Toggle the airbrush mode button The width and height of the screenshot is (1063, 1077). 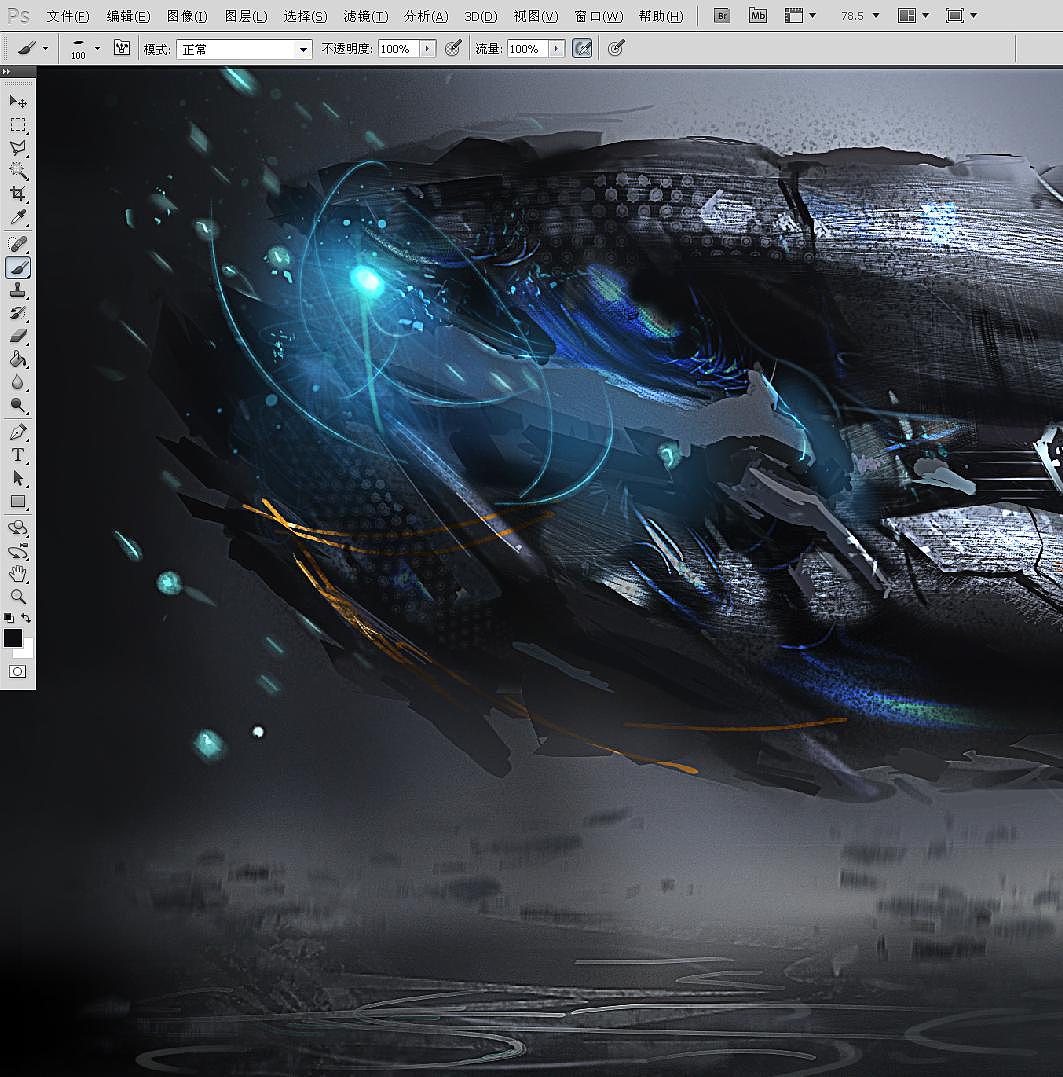pos(582,48)
